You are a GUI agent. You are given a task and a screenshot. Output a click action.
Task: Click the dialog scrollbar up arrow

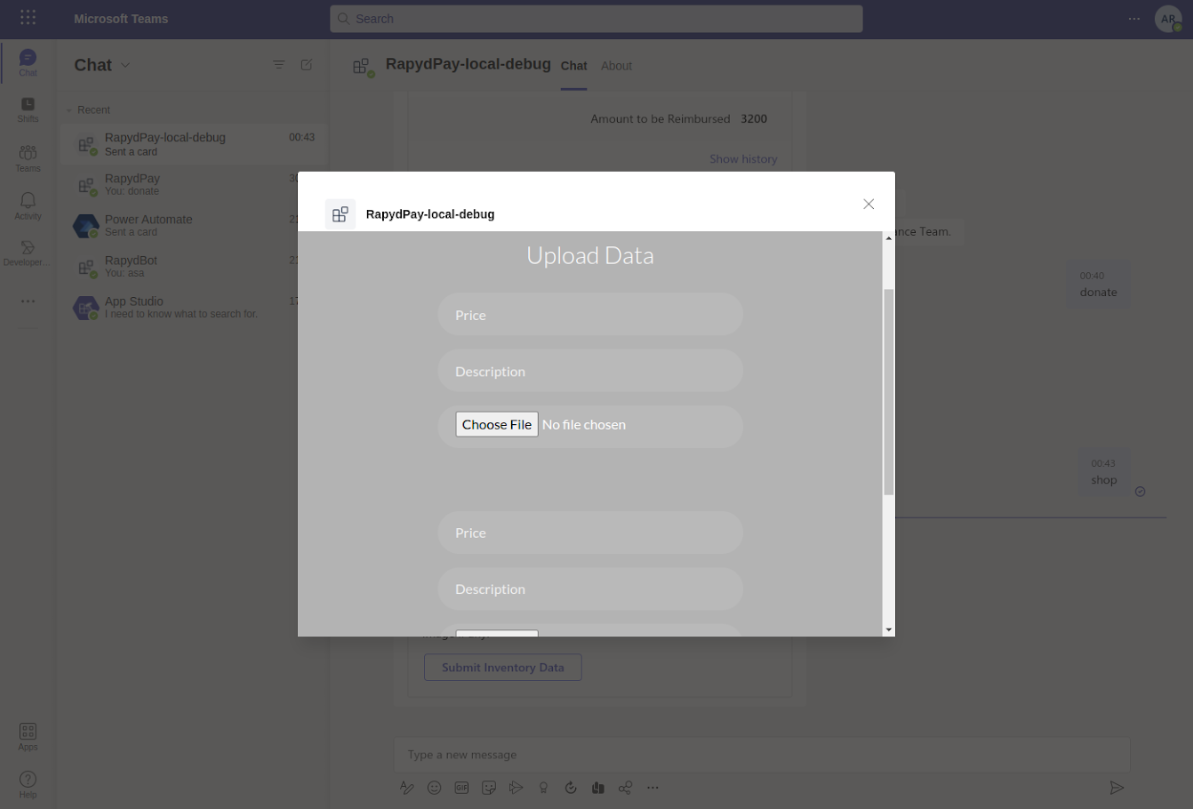point(888,238)
